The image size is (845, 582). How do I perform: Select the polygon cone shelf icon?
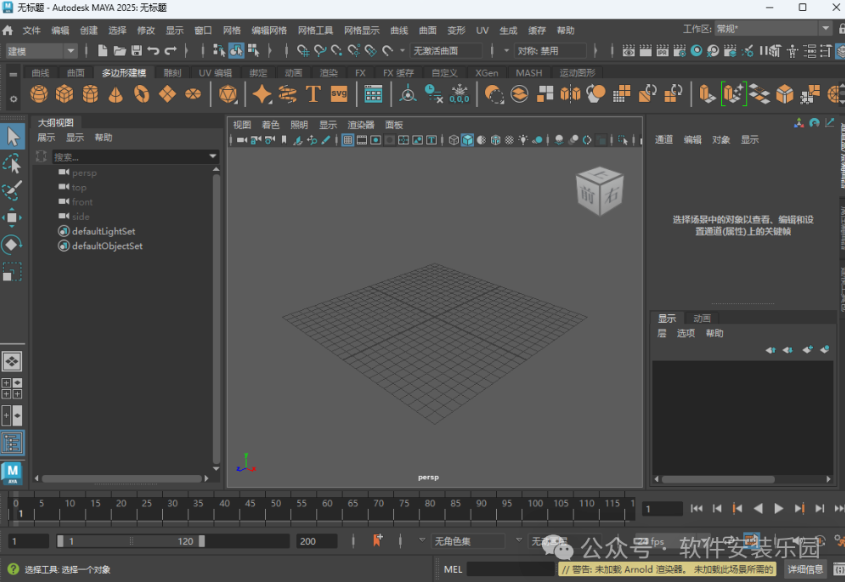pos(115,94)
